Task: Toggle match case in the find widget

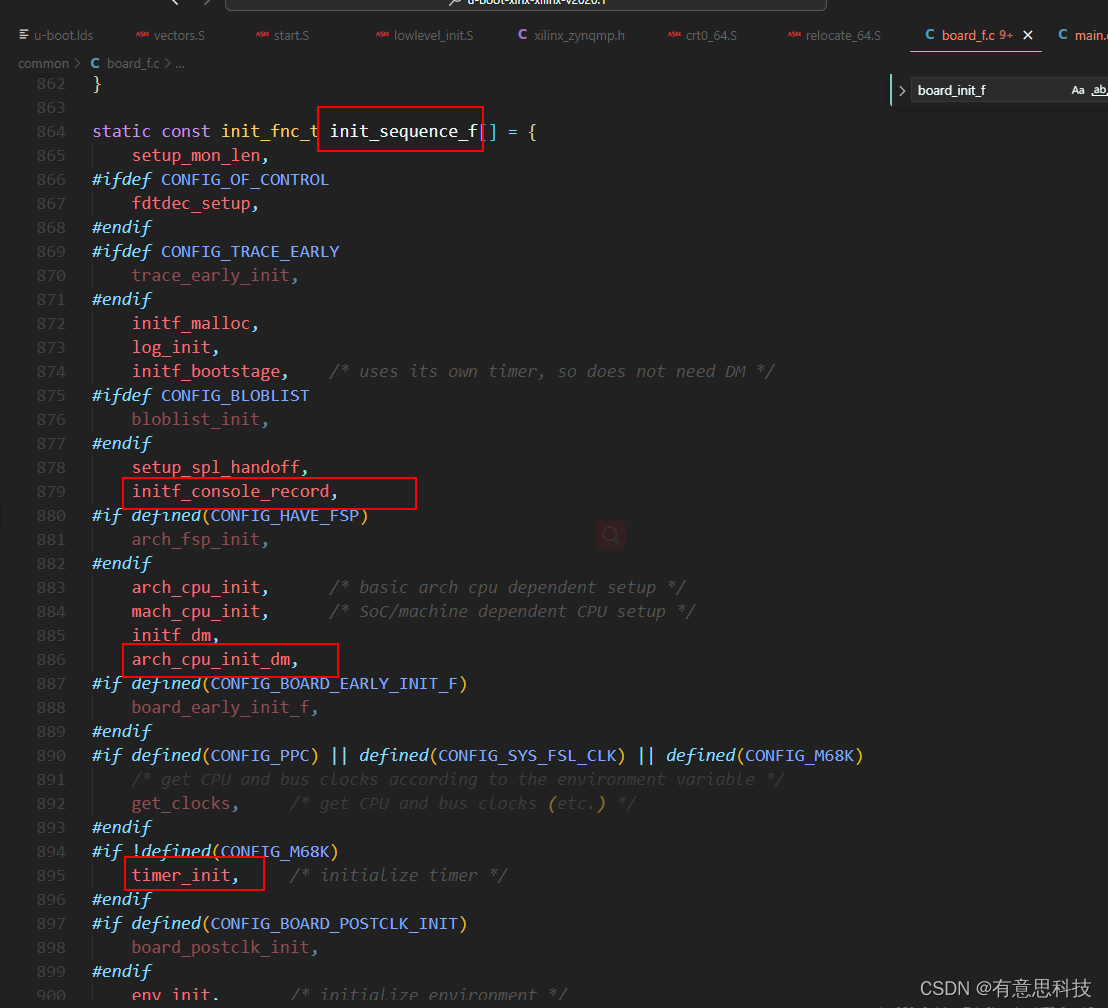Action: coord(1079,90)
